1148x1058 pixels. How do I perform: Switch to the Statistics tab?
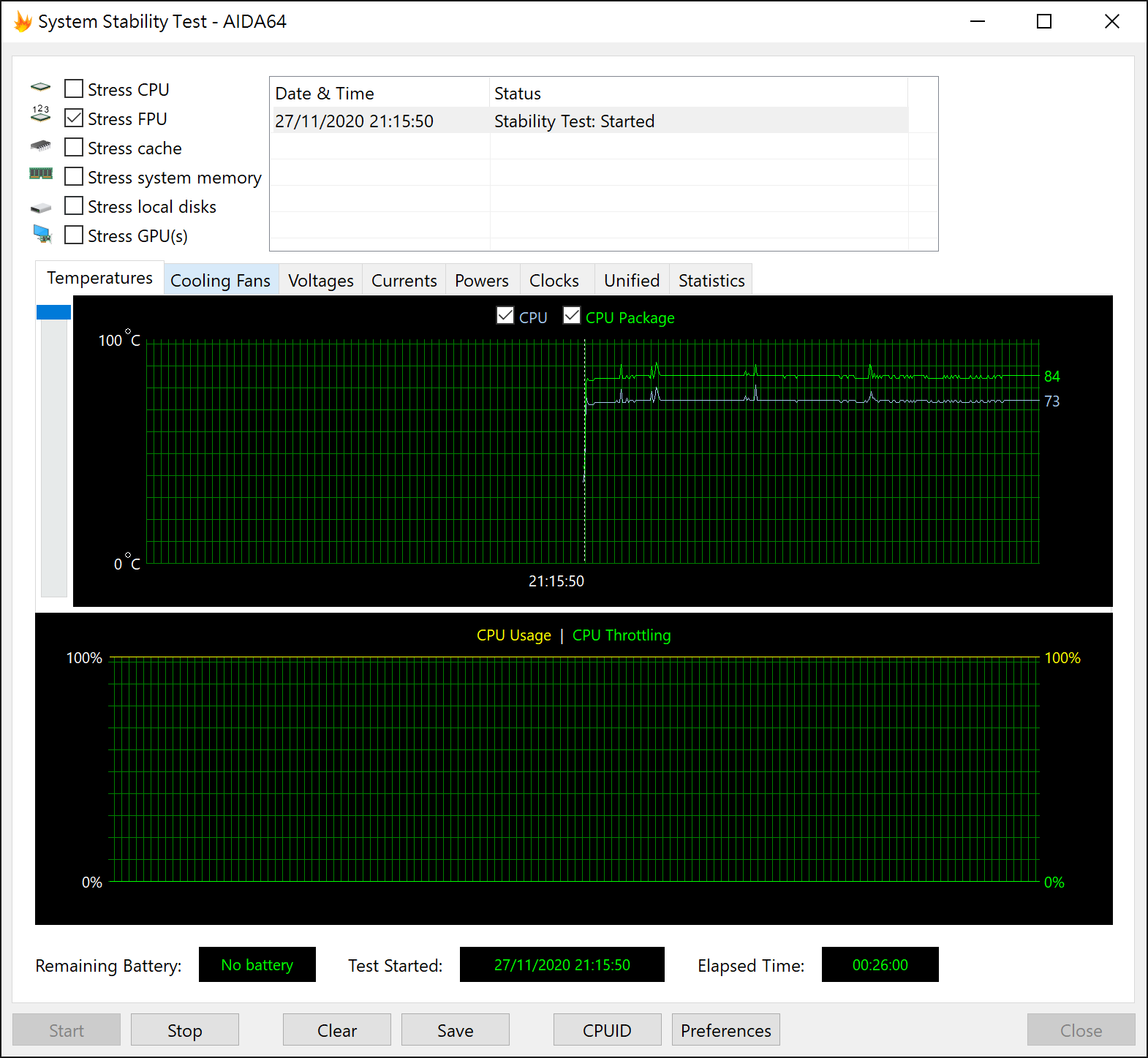[711, 280]
